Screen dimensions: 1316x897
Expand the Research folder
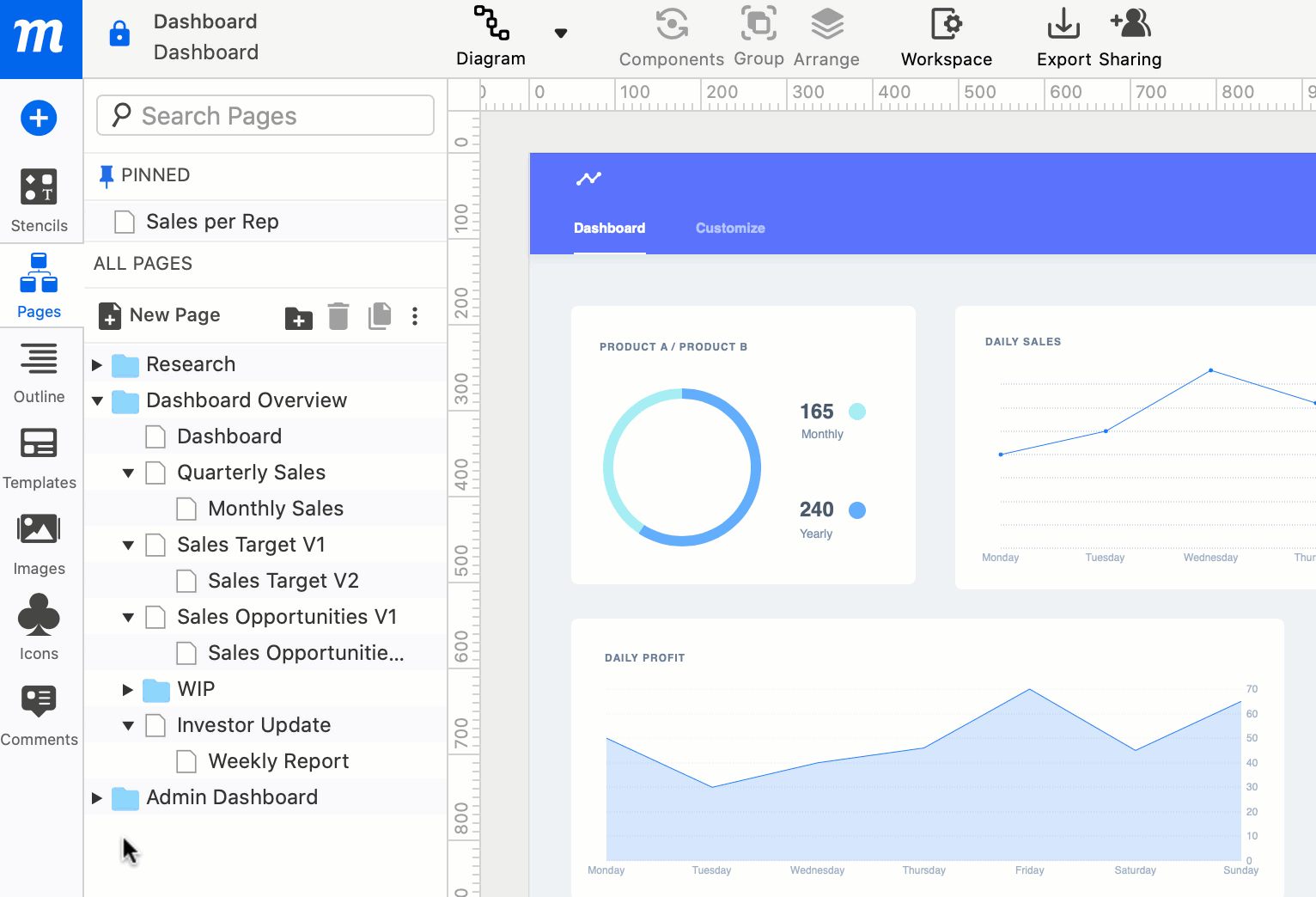click(97, 365)
